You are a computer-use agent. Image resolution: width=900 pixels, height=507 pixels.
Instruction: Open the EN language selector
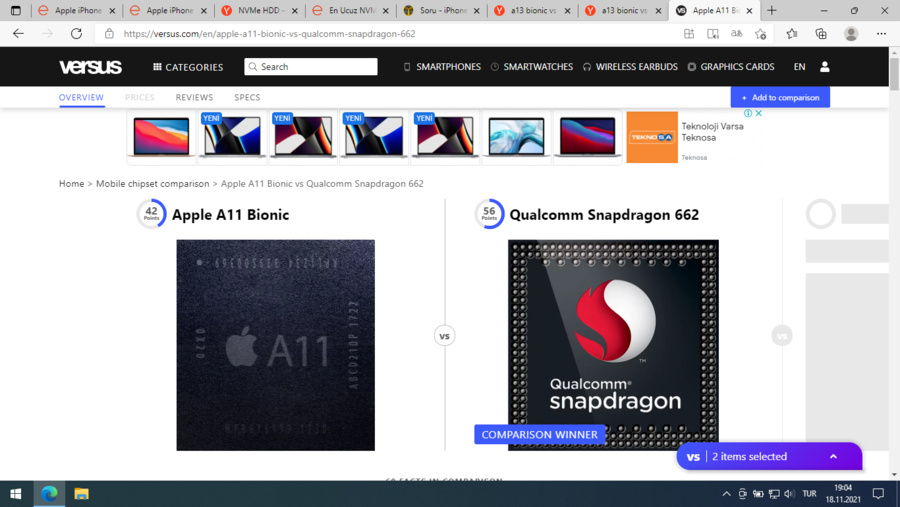[799, 67]
